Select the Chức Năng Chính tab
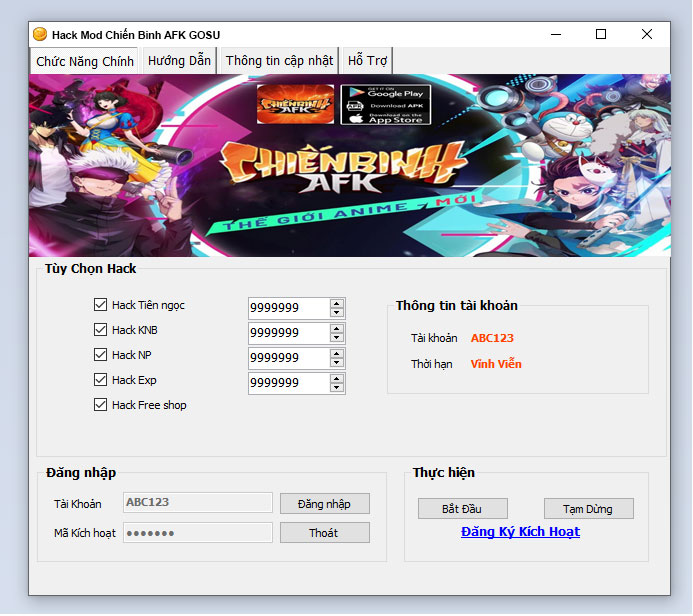This screenshot has height=616, width=693. pos(84,61)
